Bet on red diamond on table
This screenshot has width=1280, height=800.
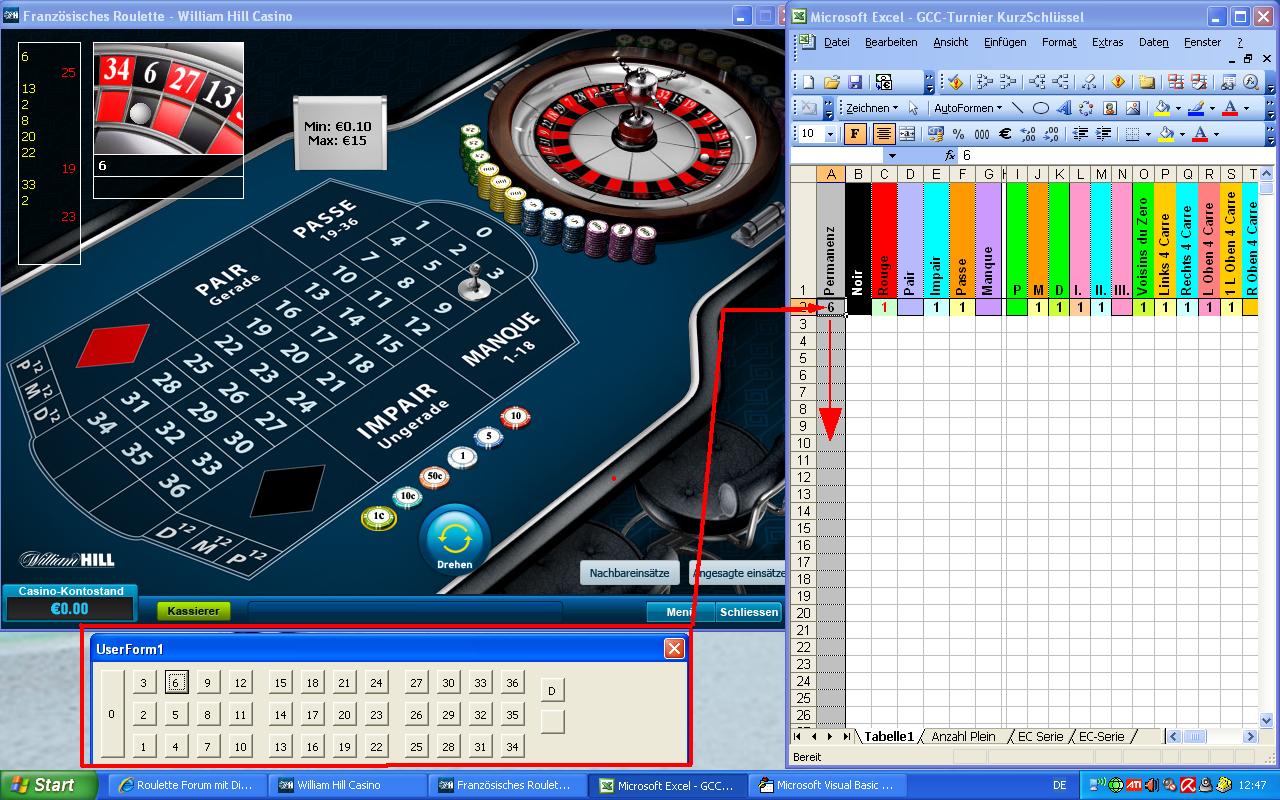[112, 345]
